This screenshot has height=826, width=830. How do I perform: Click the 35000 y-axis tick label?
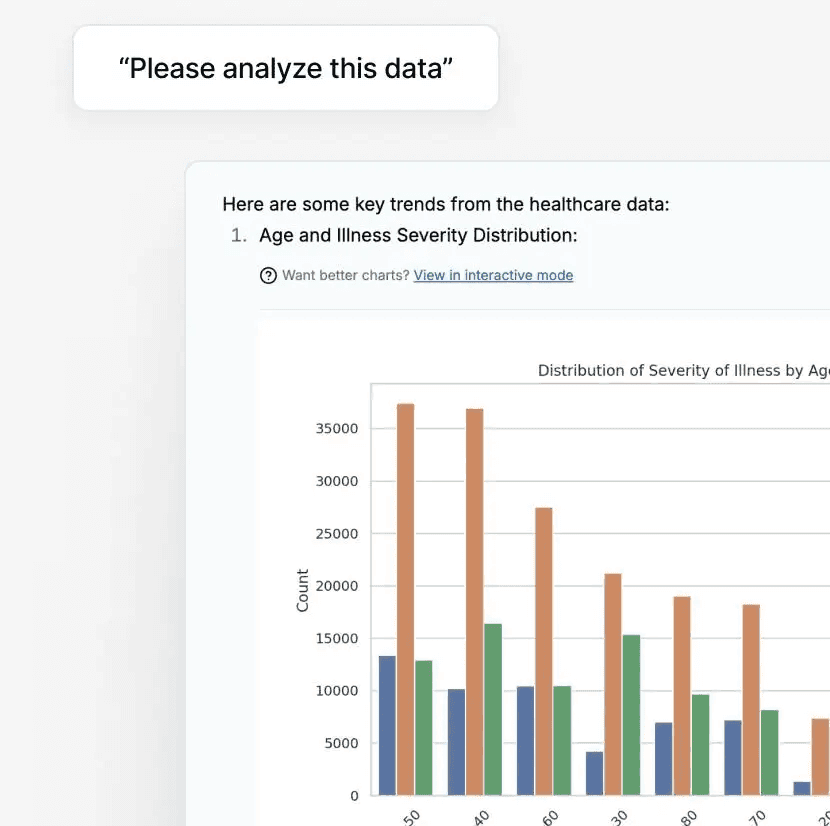coord(337,428)
